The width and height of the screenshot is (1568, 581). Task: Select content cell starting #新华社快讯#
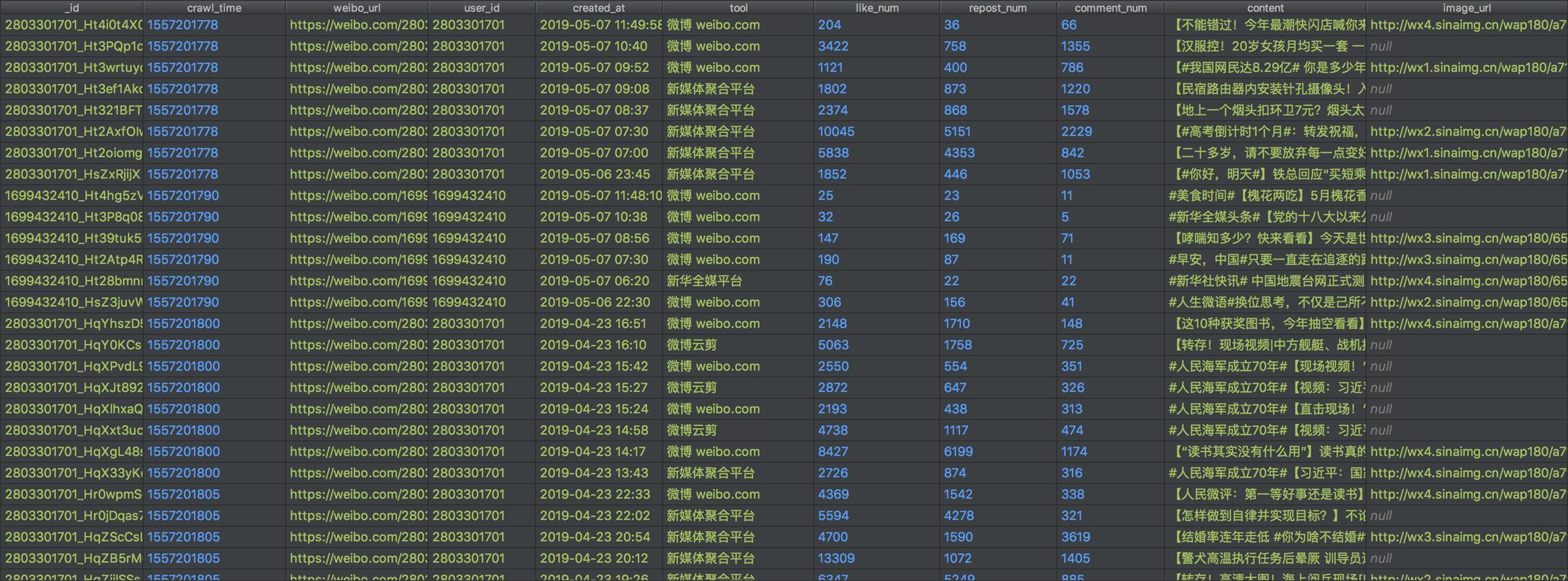tap(1265, 281)
